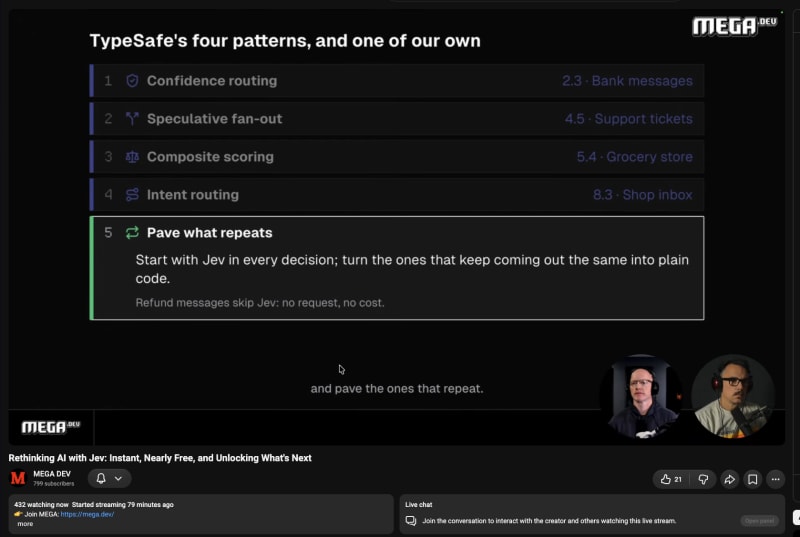Click the caption 'and pave the ones that repeat.'
The height and width of the screenshot is (537, 800).
tap(396, 389)
